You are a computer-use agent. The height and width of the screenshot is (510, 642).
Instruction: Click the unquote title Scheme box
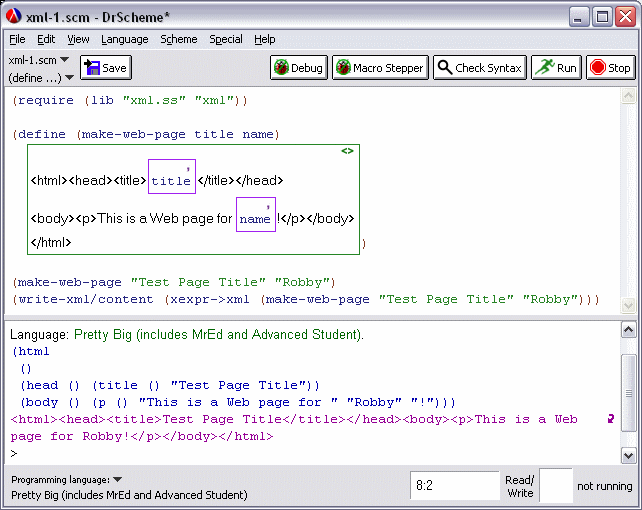coord(172,176)
